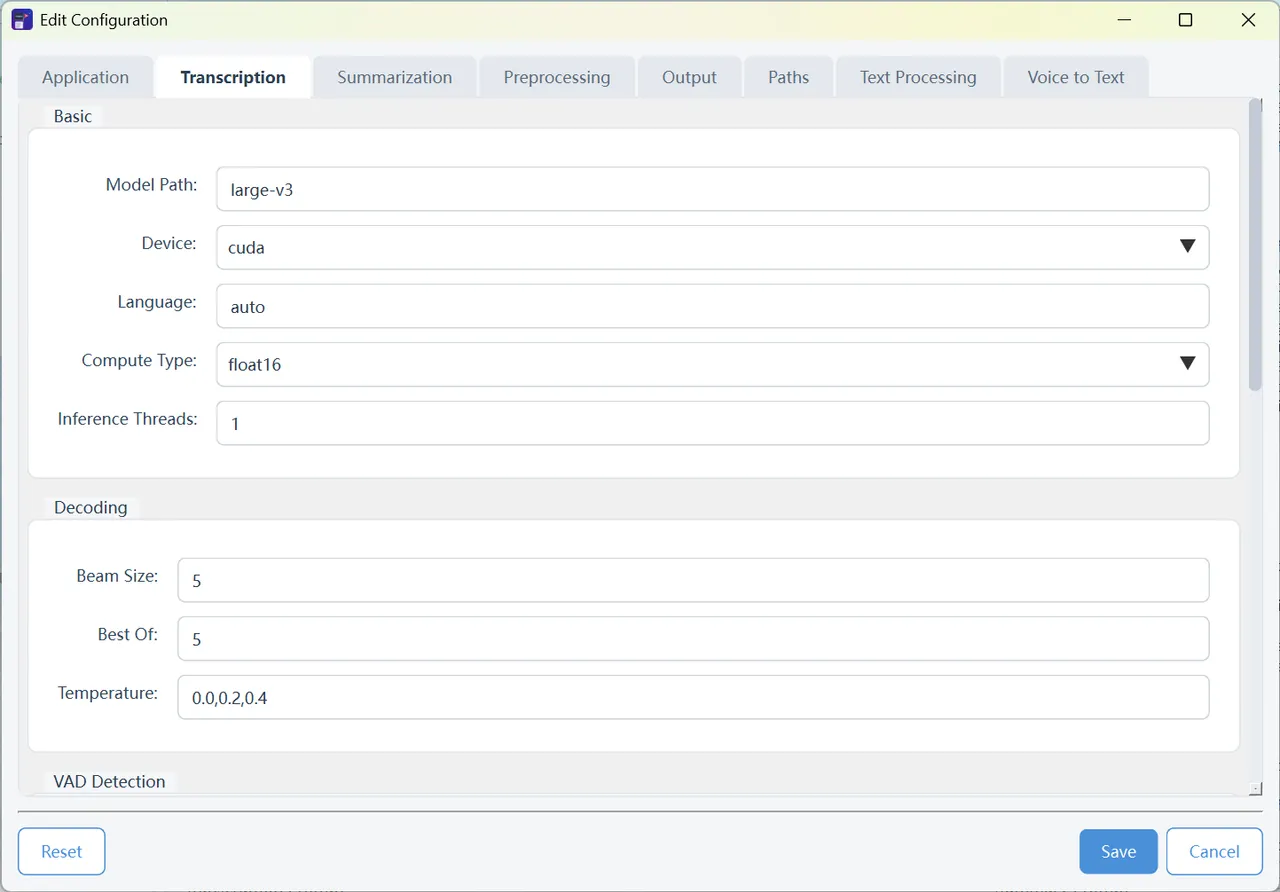This screenshot has height=892, width=1280.
Task: Click the Inference Threads label
Action: 127,419
